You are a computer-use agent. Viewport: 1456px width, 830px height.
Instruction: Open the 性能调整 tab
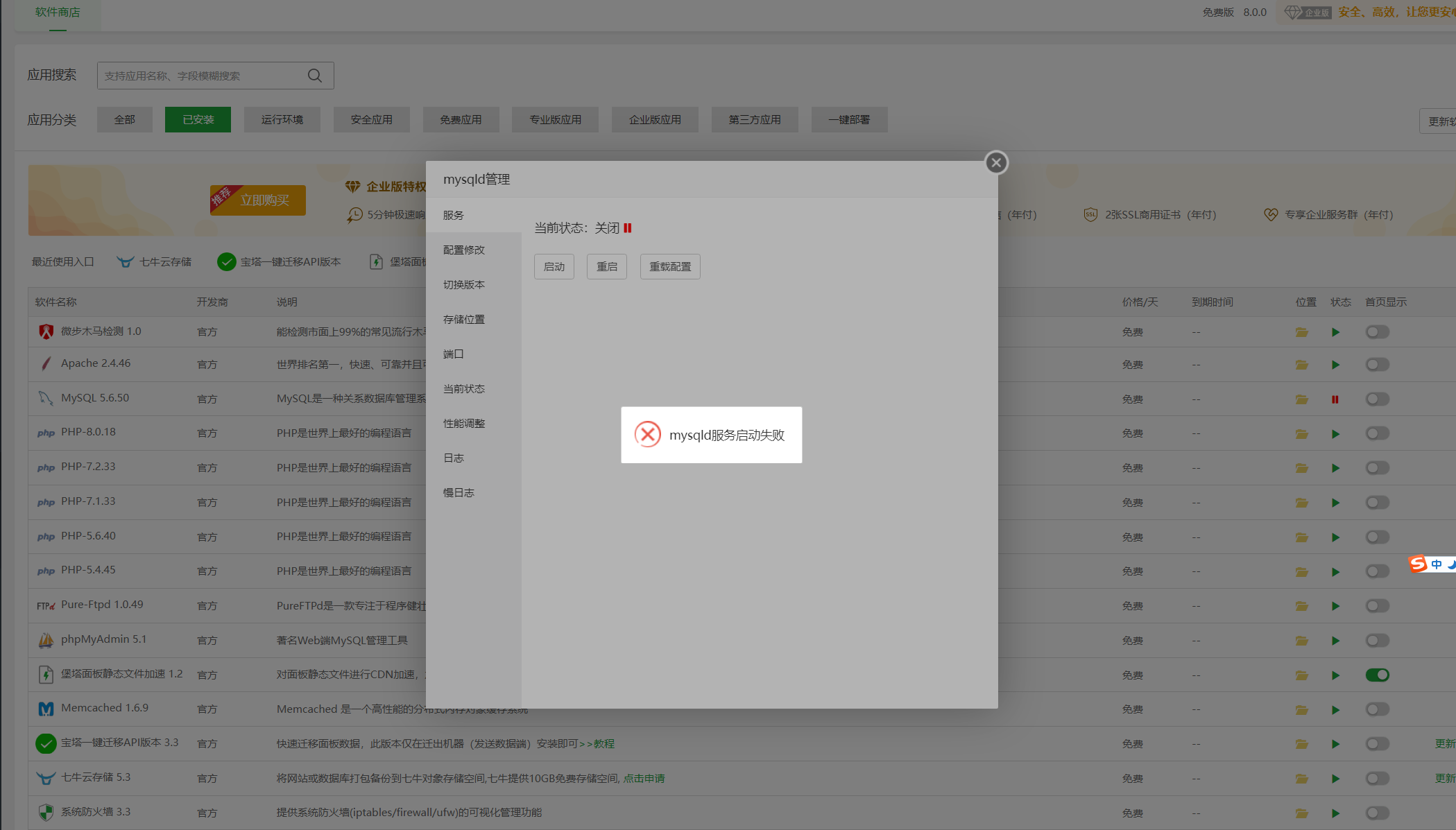tap(474, 424)
